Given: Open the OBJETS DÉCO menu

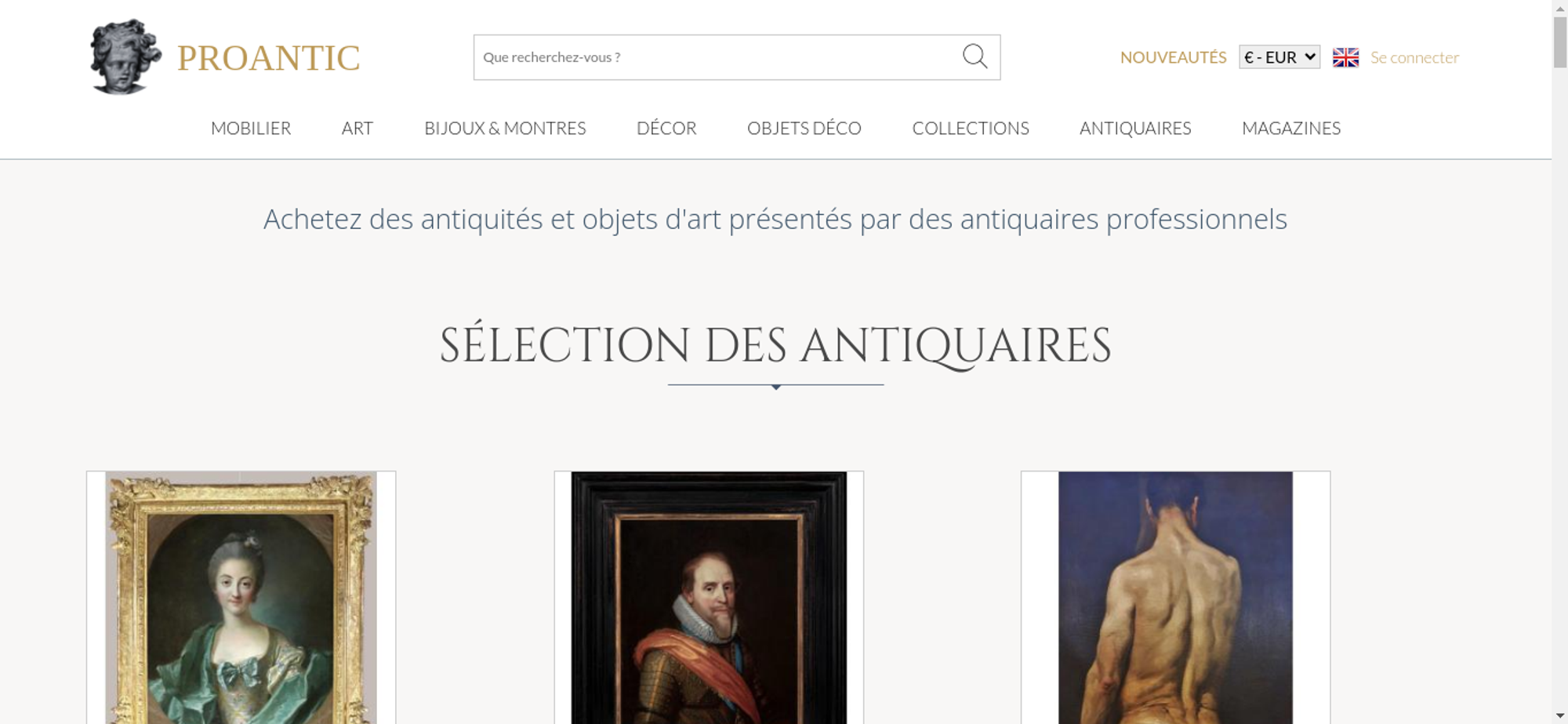Looking at the screenshot, I should coord(804,128).
